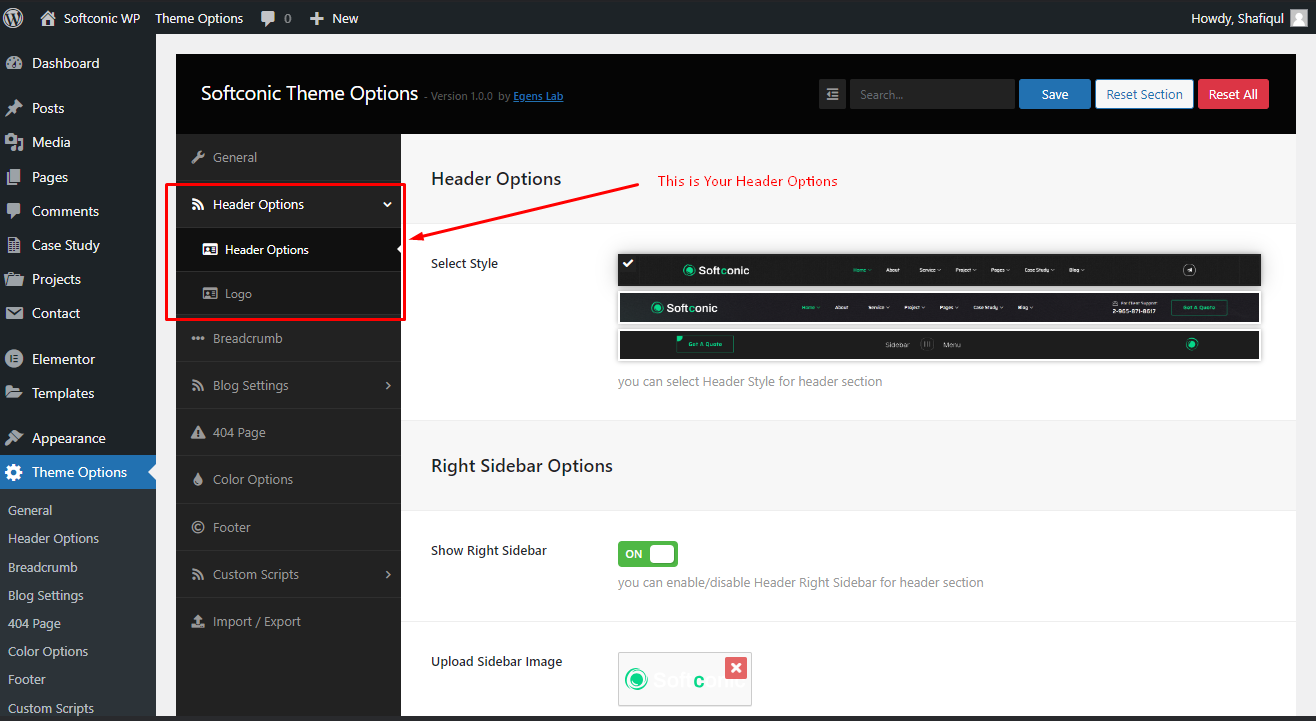Viewport: 1316px width, 721px height.
Task: Open Footer section in options panel
Action: 288,527
